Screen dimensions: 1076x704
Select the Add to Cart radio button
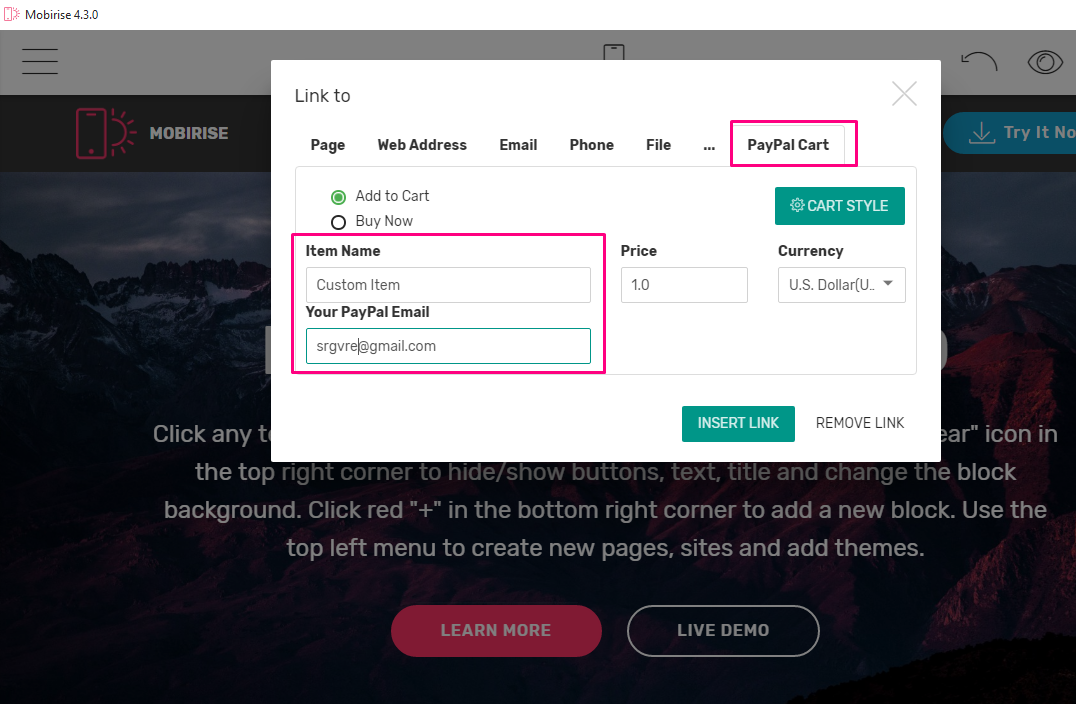(x=338, y=197)
